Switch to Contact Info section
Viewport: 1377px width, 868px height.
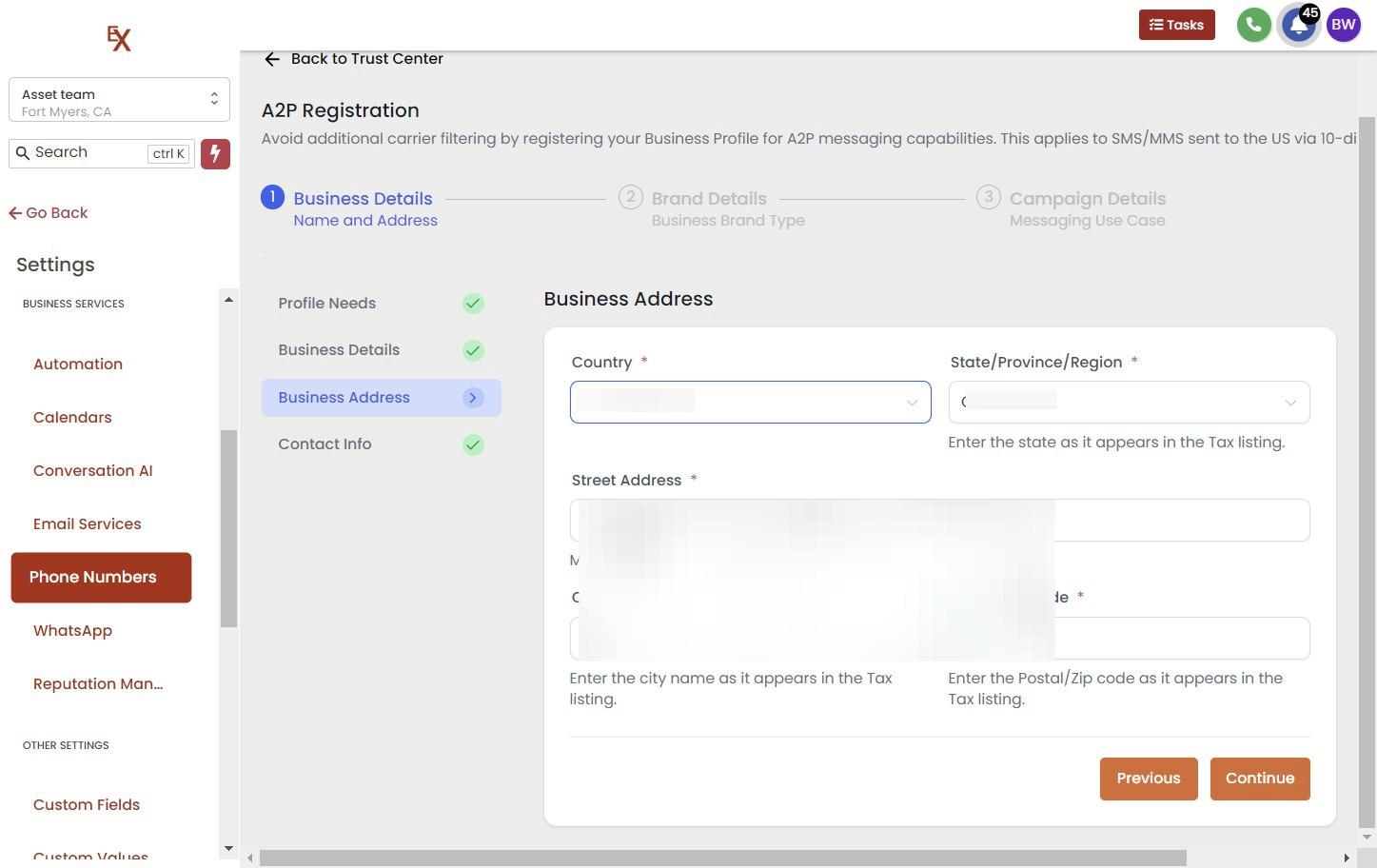tap(325, 444)
